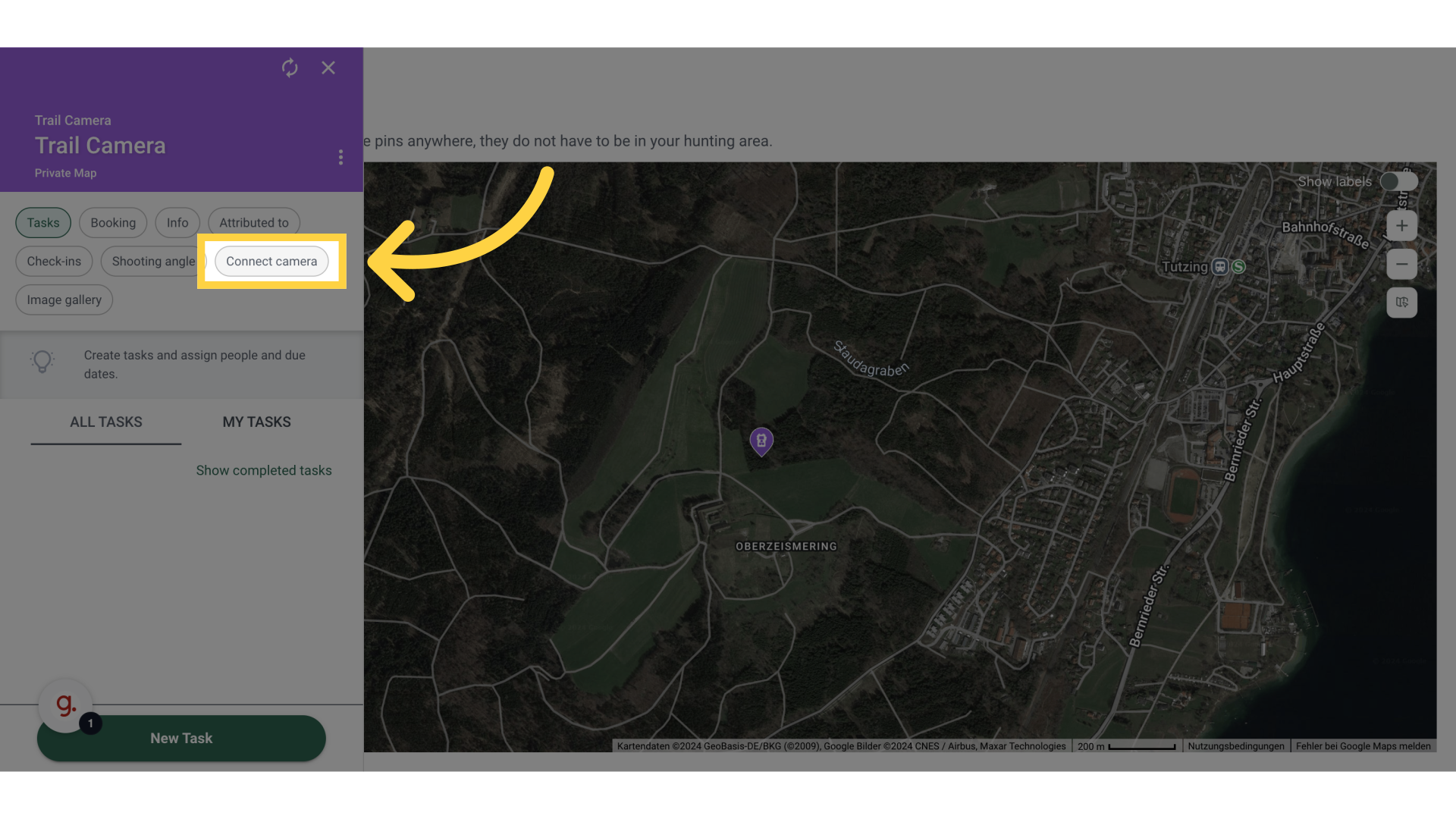Click the red g. guide badge

(x=66, y=705)
